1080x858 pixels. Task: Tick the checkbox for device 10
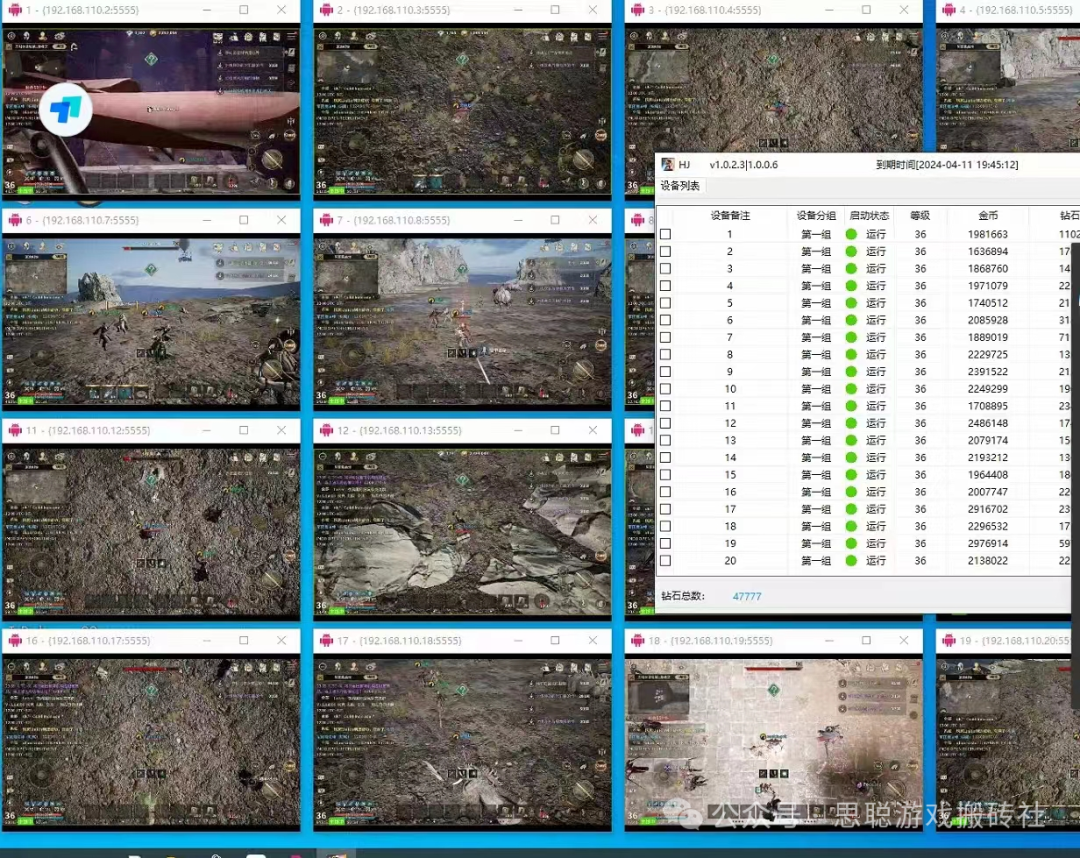click(665, 389)
